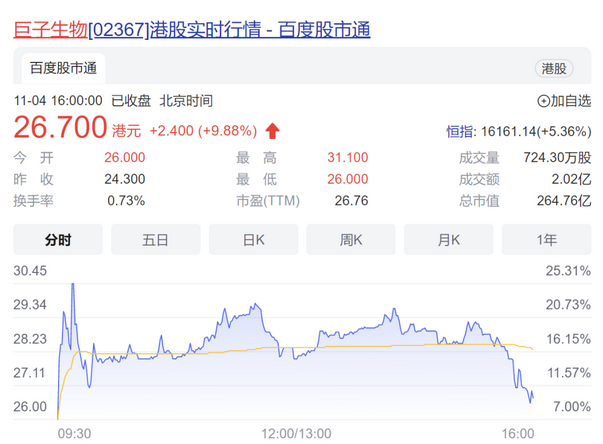The height and width of the screenshot is (444, 603).
Task: Click the 7.00% percent axis label
Action: (572, 406)
